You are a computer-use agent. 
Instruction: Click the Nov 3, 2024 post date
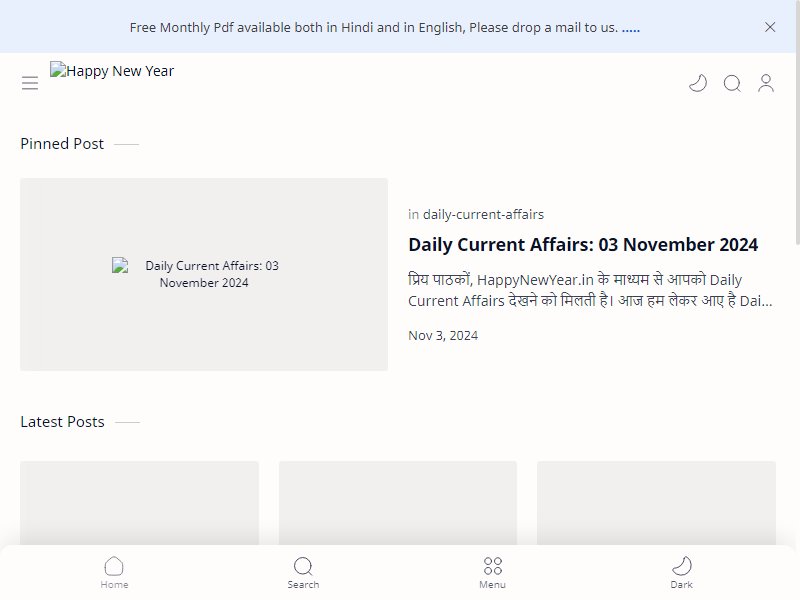click(x=443, y=335)
